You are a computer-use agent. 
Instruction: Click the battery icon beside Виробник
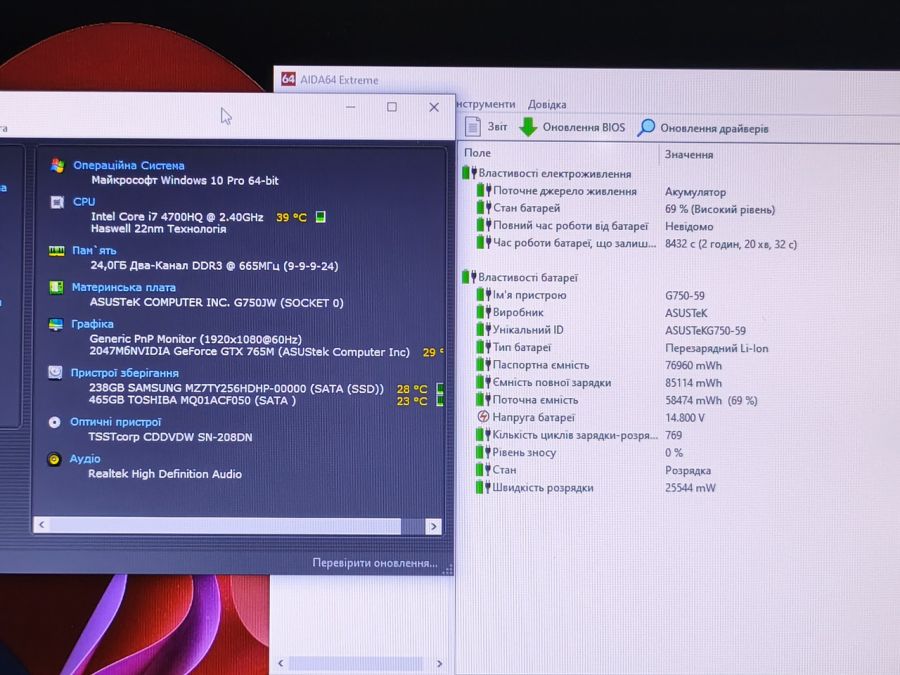[484, 312]
